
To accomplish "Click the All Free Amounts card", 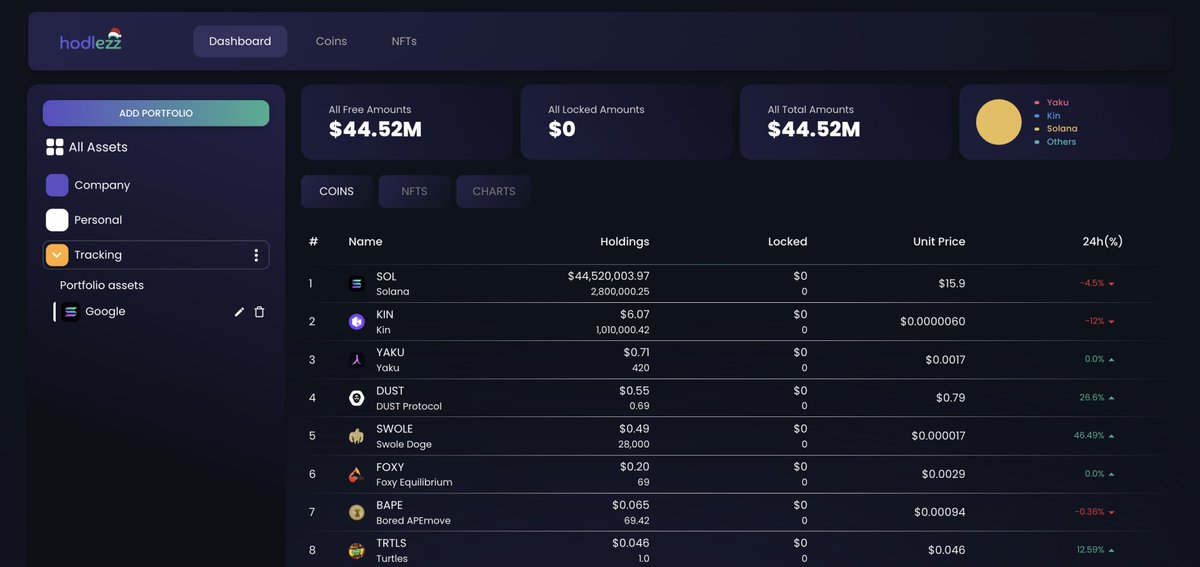I will pyautogui.click(x=406, y=122).
